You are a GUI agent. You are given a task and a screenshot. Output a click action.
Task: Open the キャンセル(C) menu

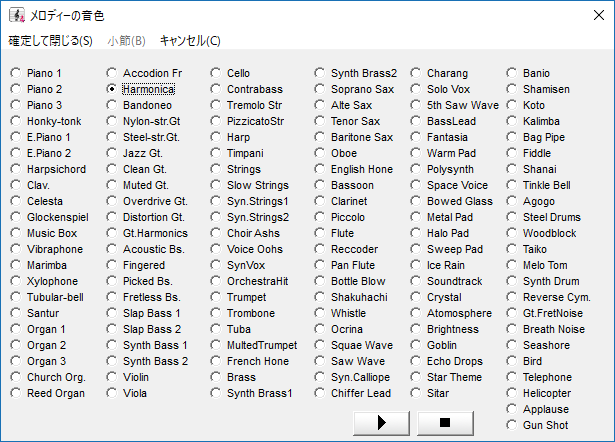tap(190, 41)
